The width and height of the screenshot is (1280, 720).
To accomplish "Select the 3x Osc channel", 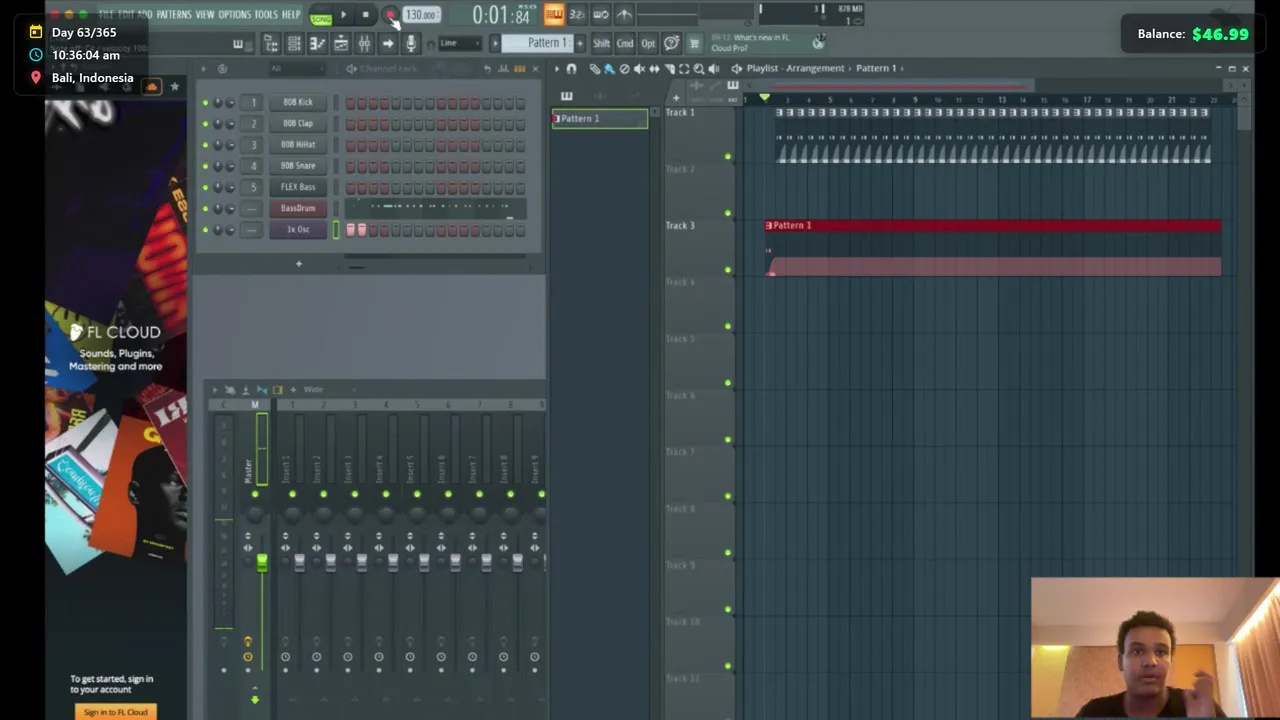I will pyautogui.click(x=298, y=229).
